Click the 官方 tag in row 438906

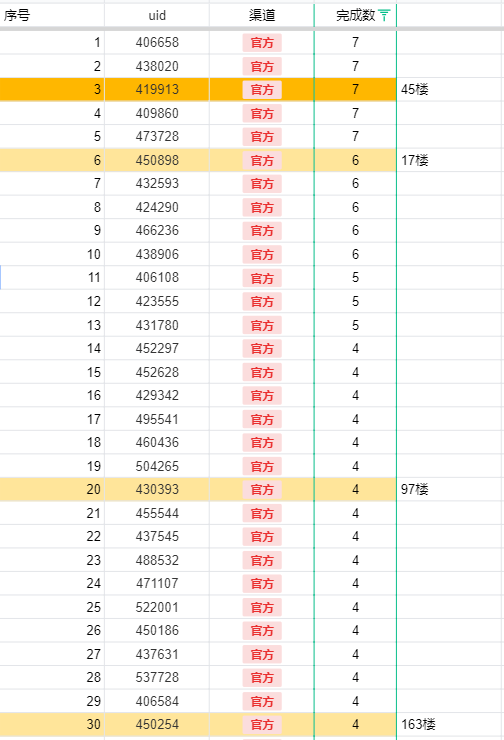click(262, 254)
